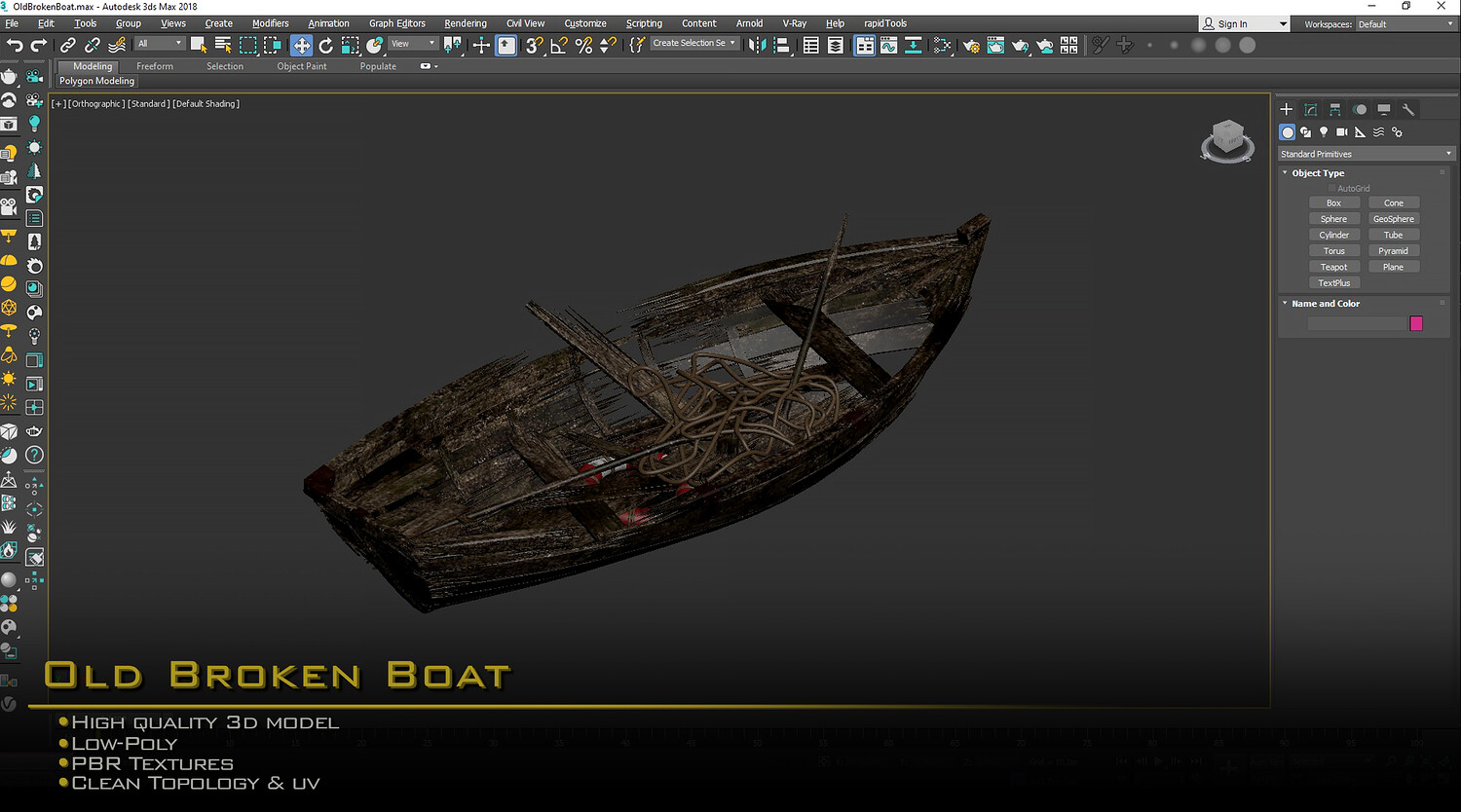The image size is (1461, 812).
Task: Toggle the Ribbon display button
Action: click(x=865, y=45)
